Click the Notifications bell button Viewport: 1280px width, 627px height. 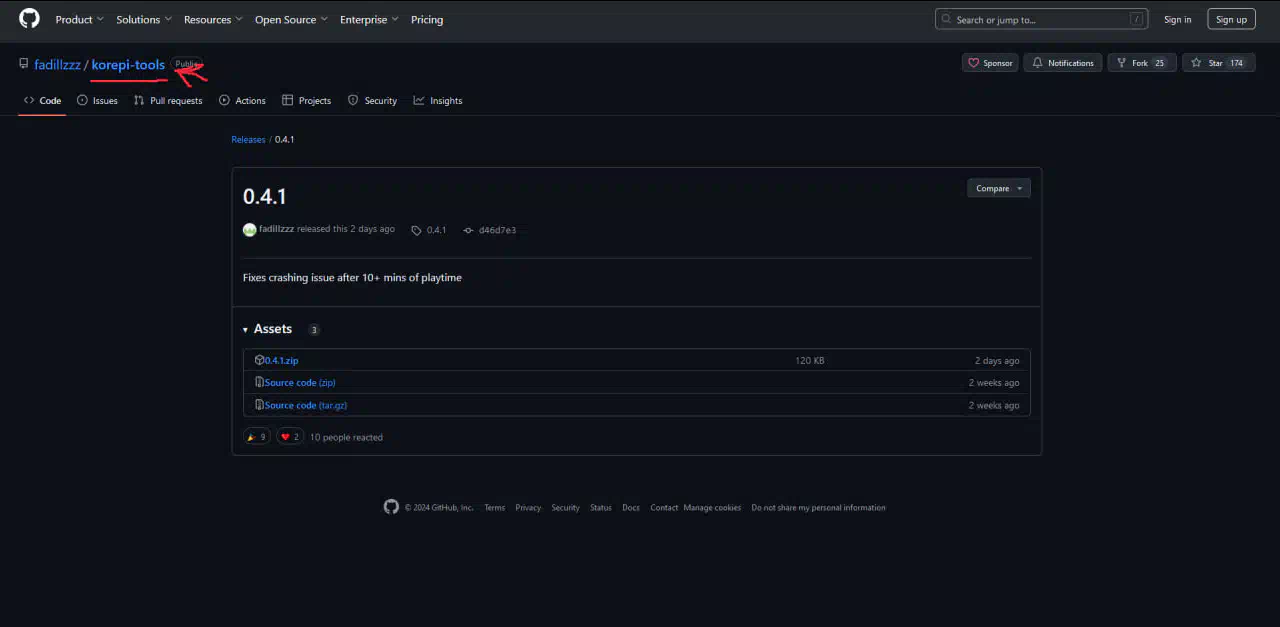(x=1063, y=63)
